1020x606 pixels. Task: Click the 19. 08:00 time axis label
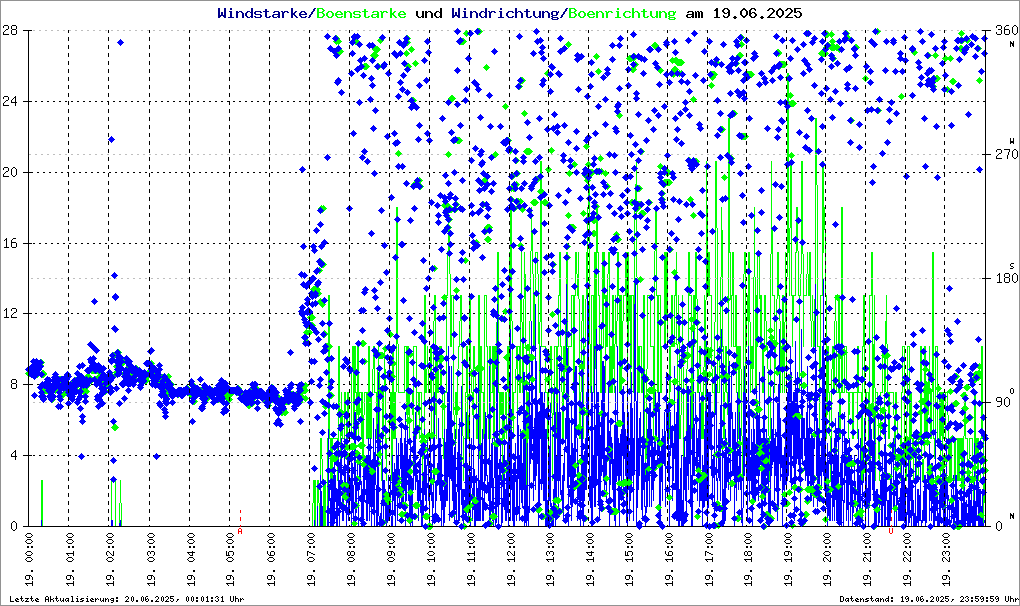[x=350, y=559]
